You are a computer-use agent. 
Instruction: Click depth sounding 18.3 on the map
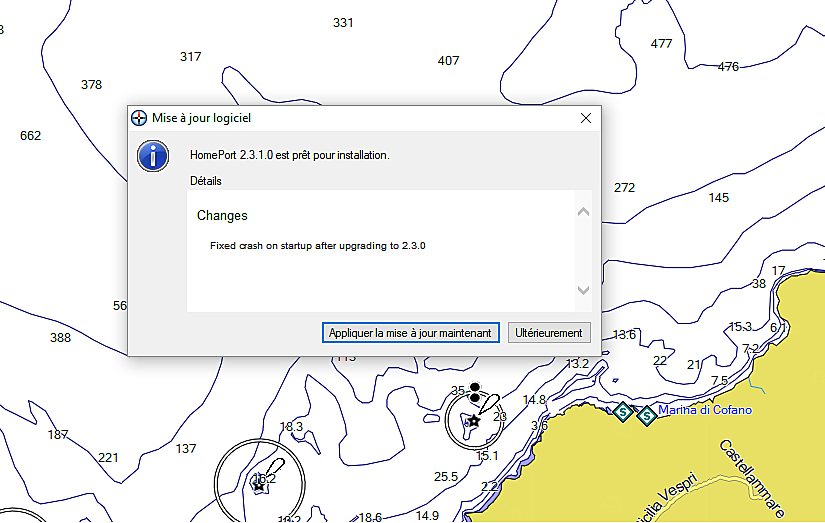(291, 427)
